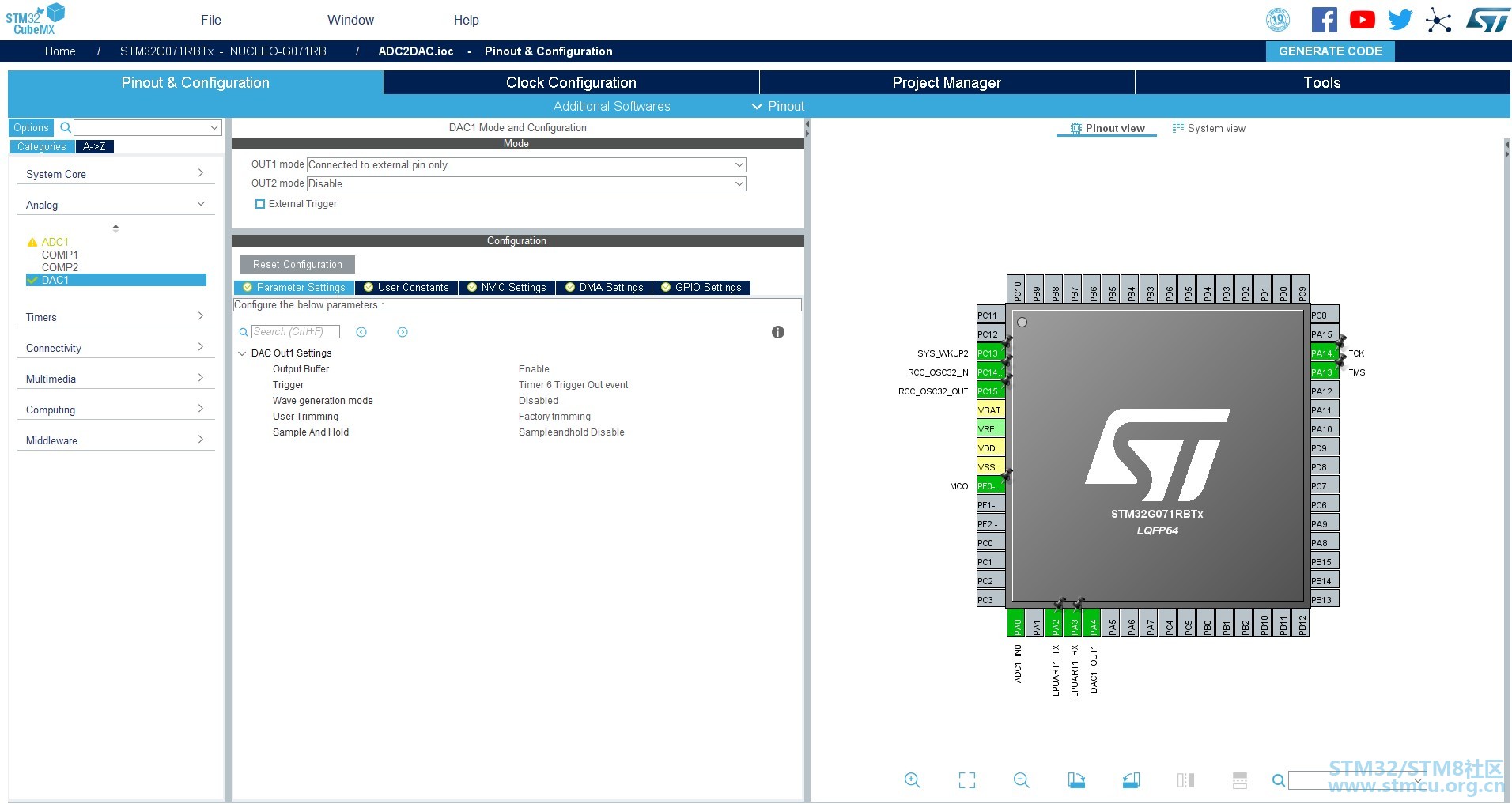
Task: Select COMP1 in the Analog list
Action: point(60,255)
